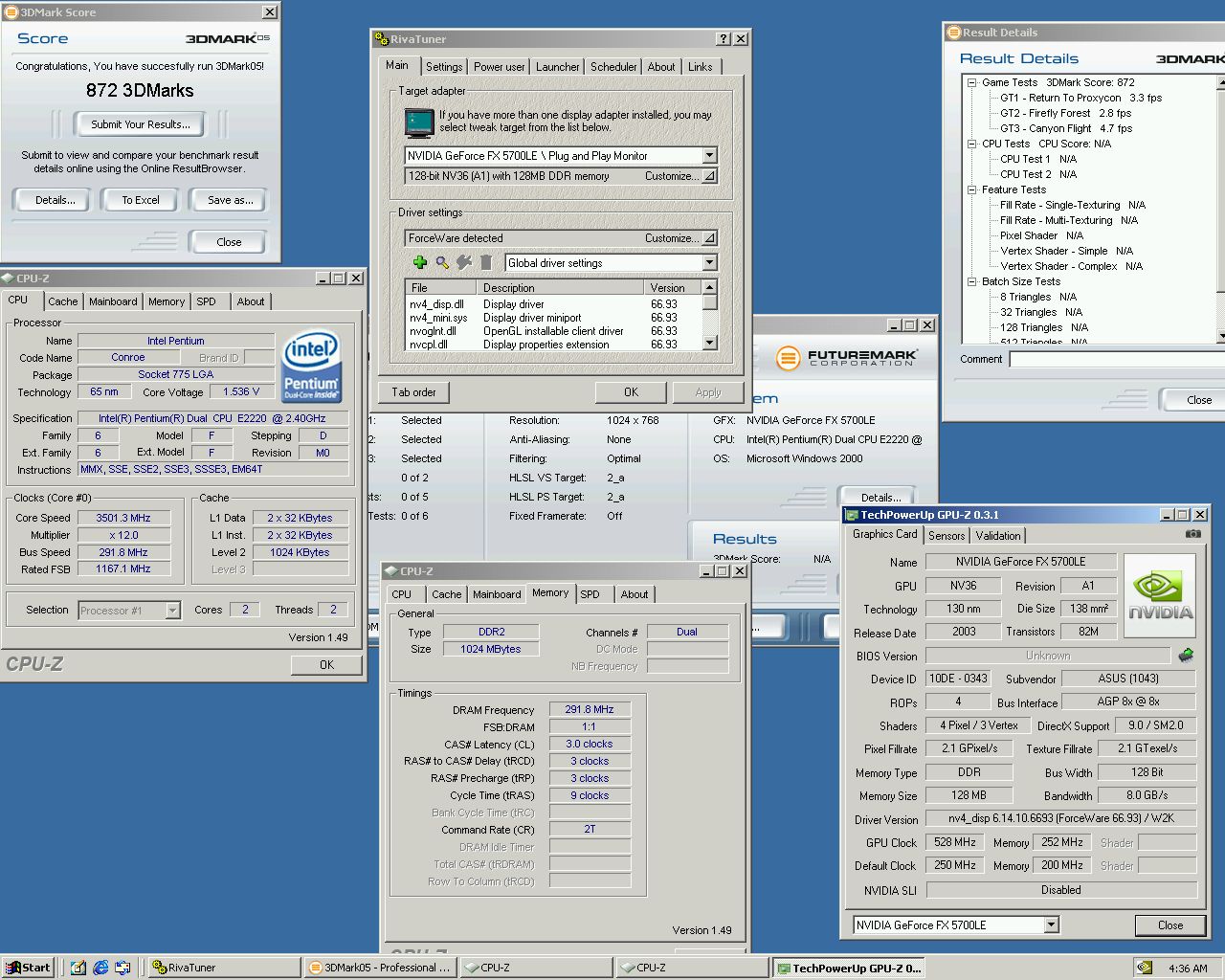Open the GPU-Z graphics card selector dropdown
This screenshot has height=980, width=1225.
pyautogui.click(x=1051, y=924)
